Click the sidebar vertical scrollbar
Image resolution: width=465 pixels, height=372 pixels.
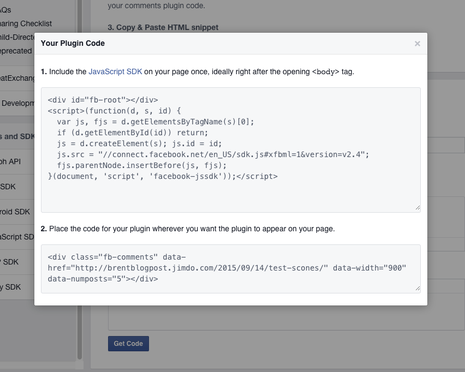[80, 180]
